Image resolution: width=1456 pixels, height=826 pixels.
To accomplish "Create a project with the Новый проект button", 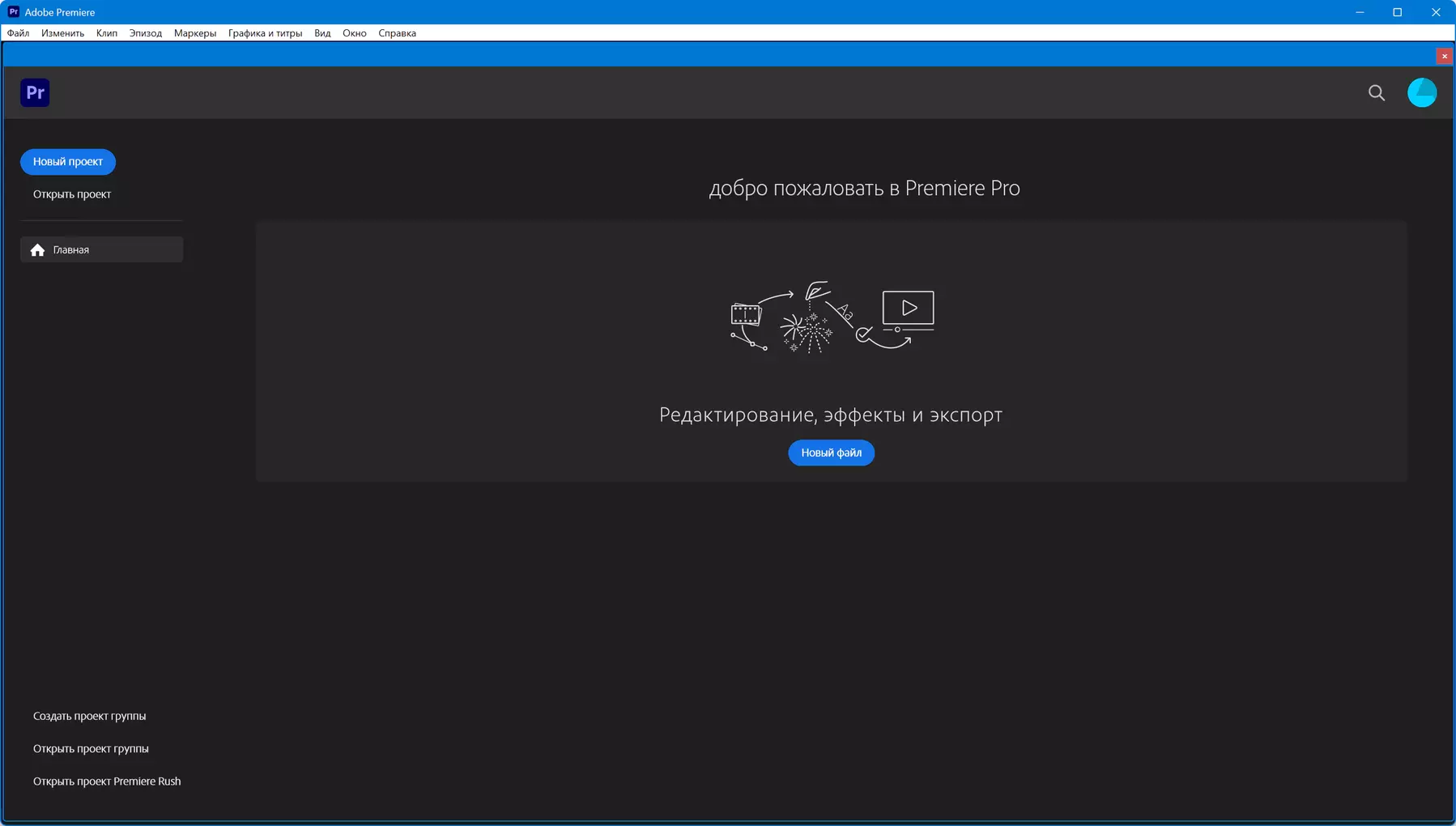I will tap(67, 162).
